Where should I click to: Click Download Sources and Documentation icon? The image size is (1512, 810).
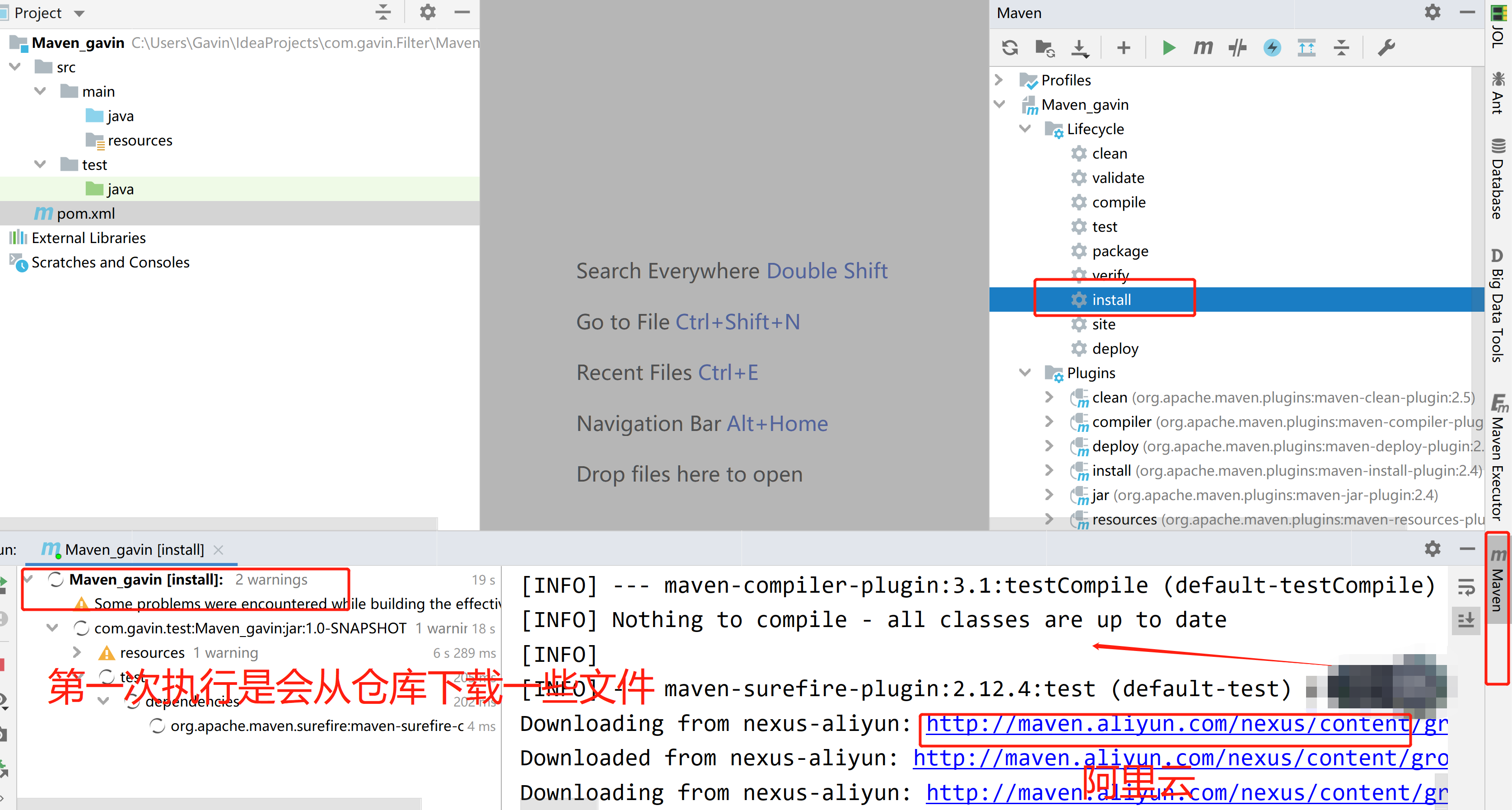coord(1079,47)
